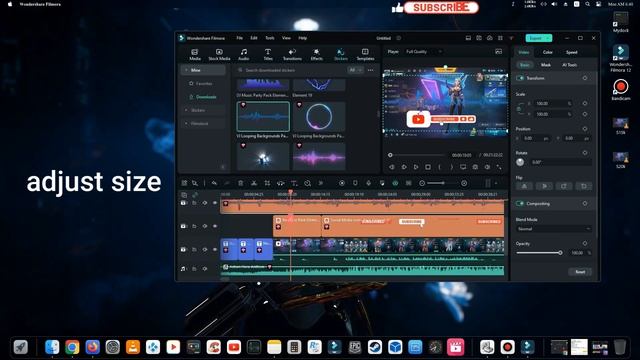Open the Mask sub-tab
Image resolution: width=640 pixels, height=360 pixels.
pyautogui.click(x=546, y=65)
